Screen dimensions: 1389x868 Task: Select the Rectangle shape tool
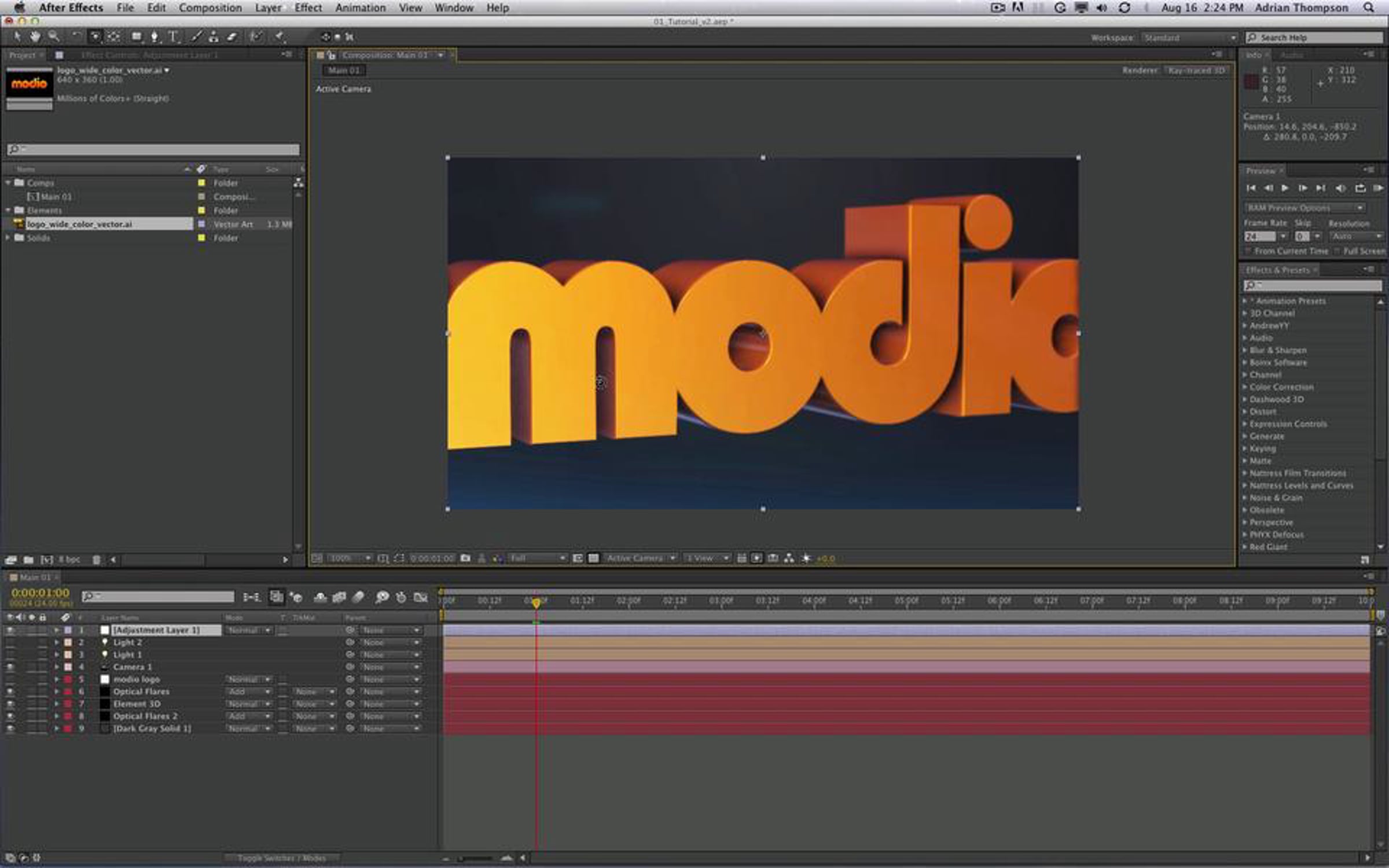tap(137, 36)
